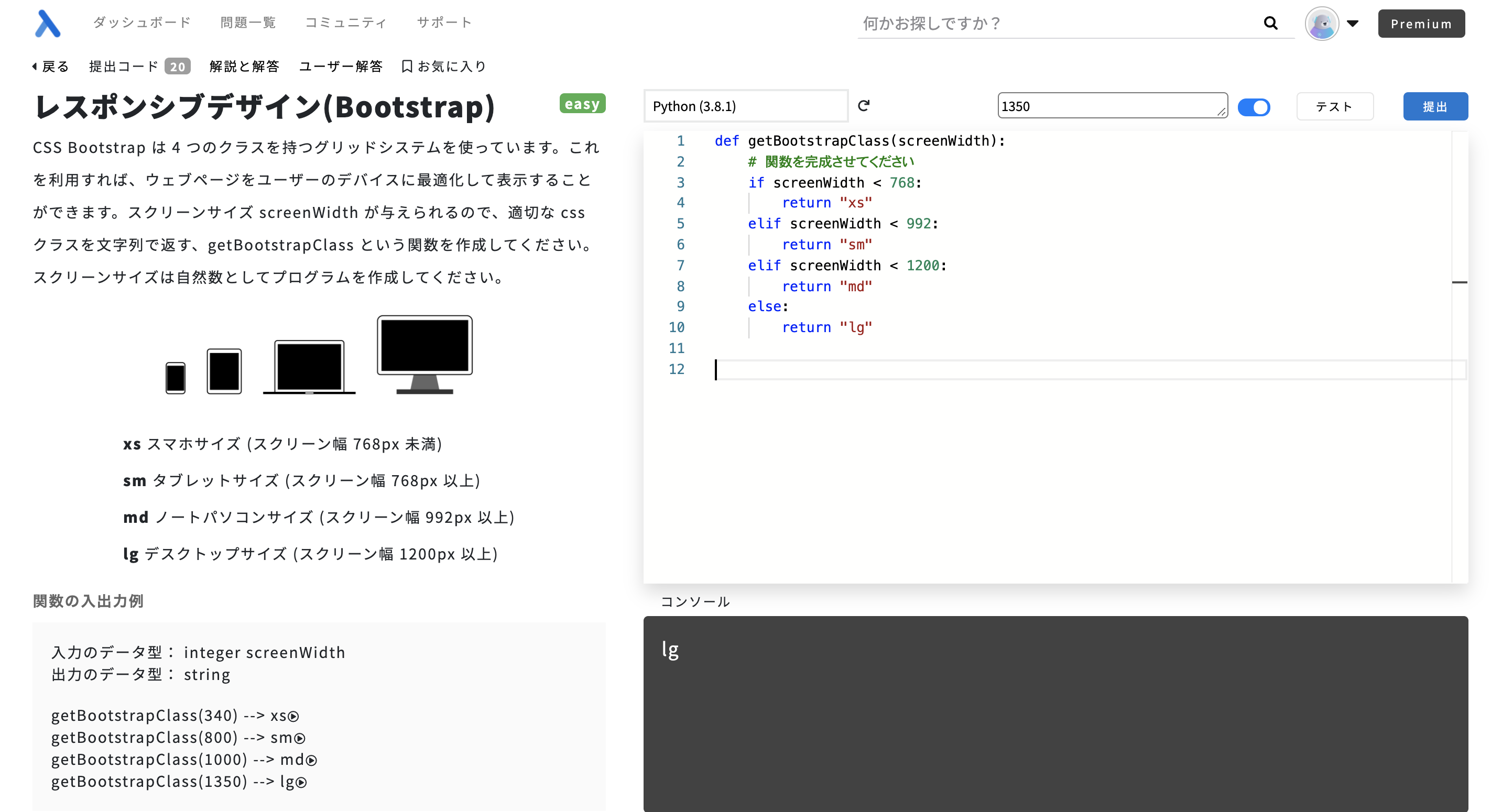Click the search magnifier icon
The height and width of the screenshot is (812, 1502).
(1270, 23)
